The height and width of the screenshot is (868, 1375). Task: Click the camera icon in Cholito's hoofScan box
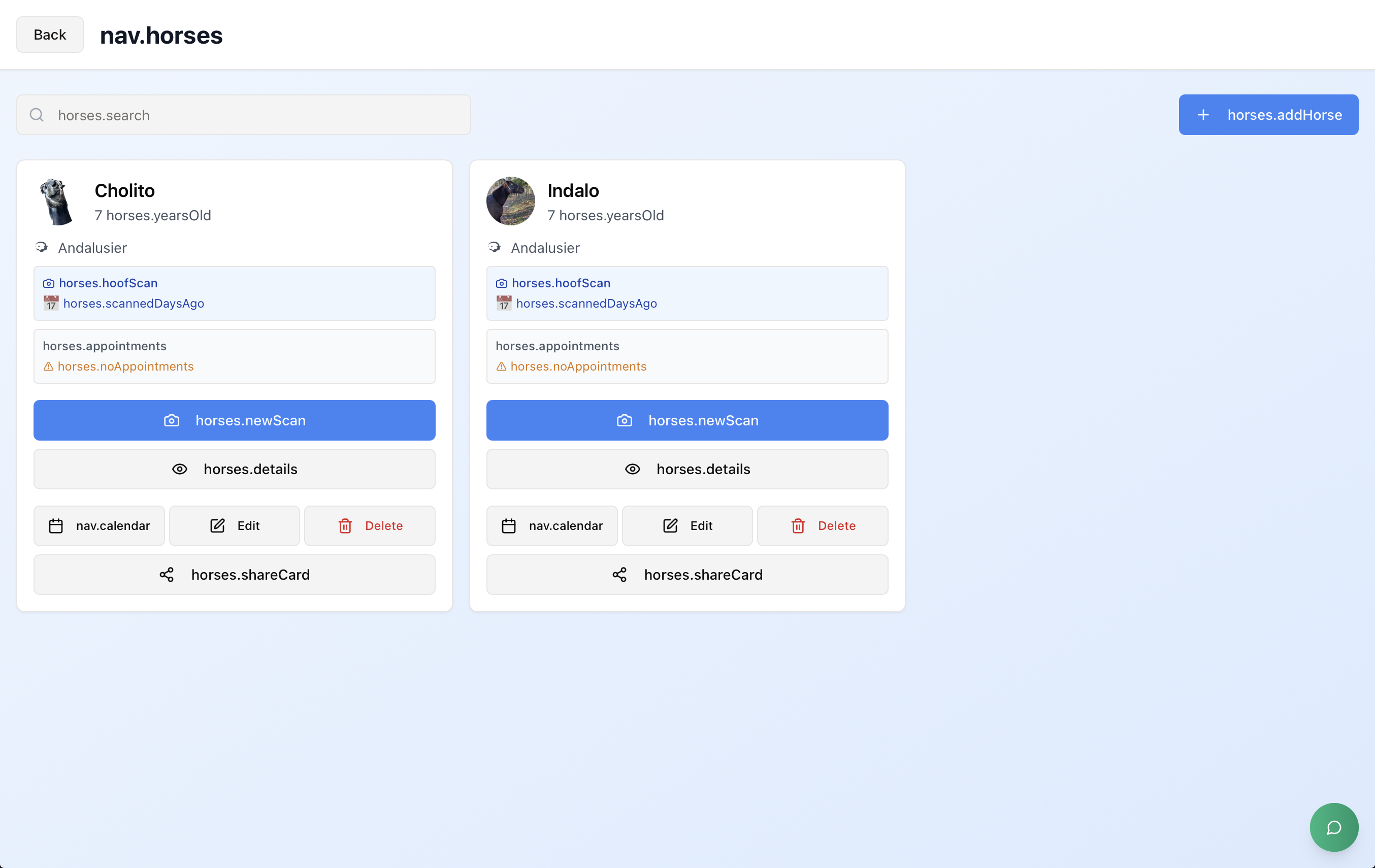click(x=49, y=283)
